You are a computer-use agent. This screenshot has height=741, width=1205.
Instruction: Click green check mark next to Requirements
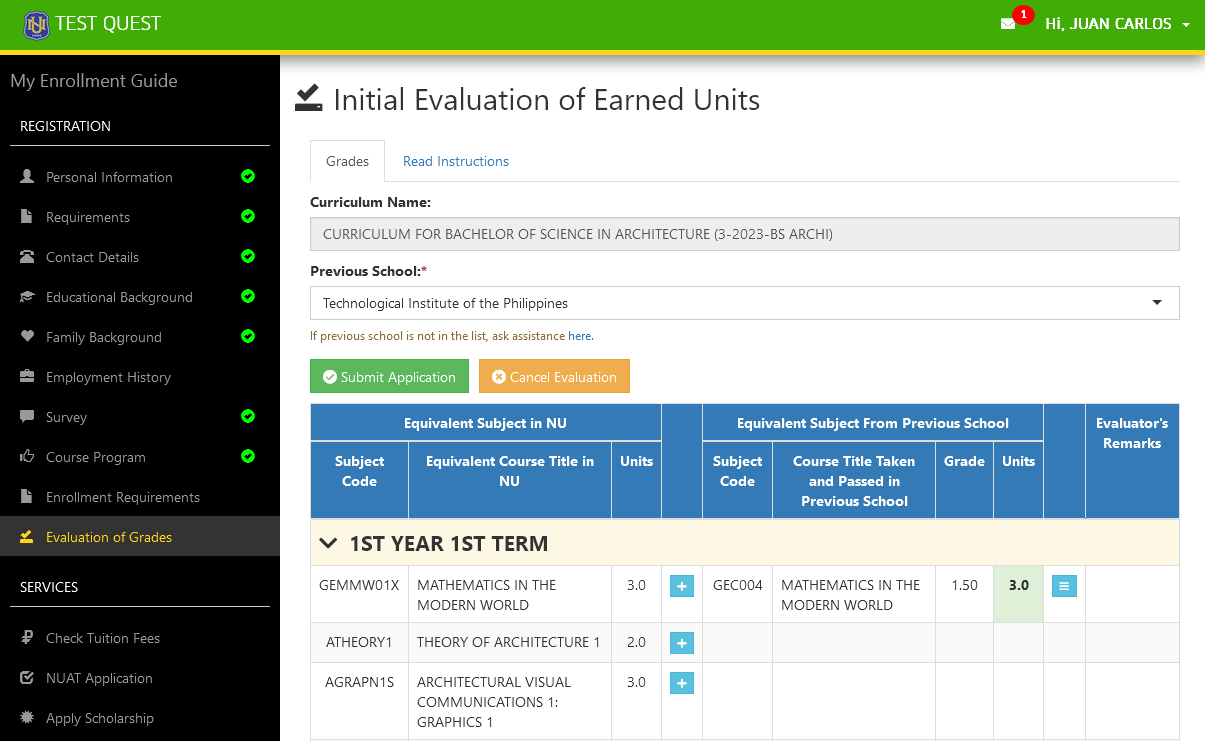click(x=248, y=216)
